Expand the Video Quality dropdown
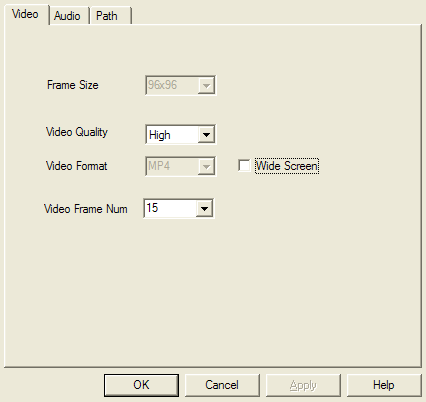Viewport: 426px width, 402px height. click(x=206, y=135)
